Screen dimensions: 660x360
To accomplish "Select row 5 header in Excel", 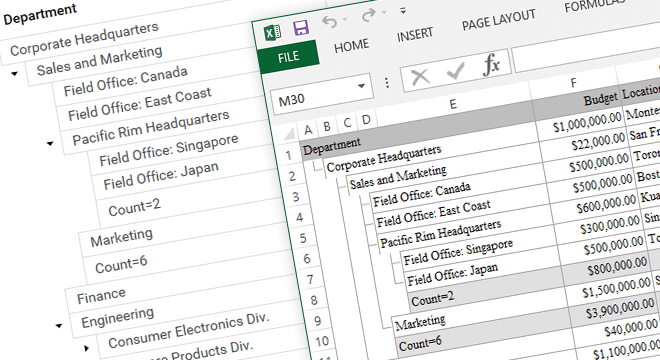I will pos(303,238).
